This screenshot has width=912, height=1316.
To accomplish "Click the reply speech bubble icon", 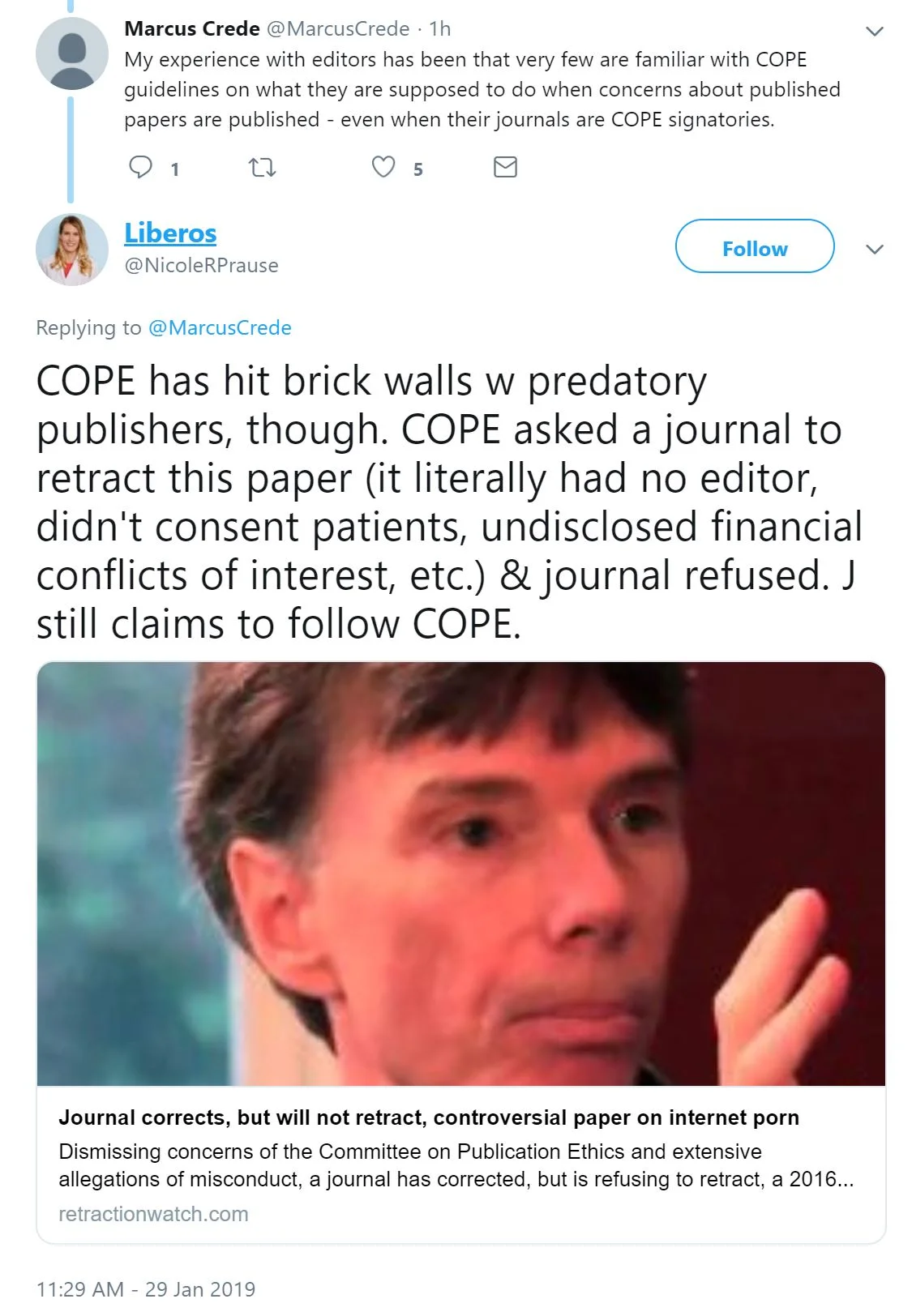I will click(140, 167).
